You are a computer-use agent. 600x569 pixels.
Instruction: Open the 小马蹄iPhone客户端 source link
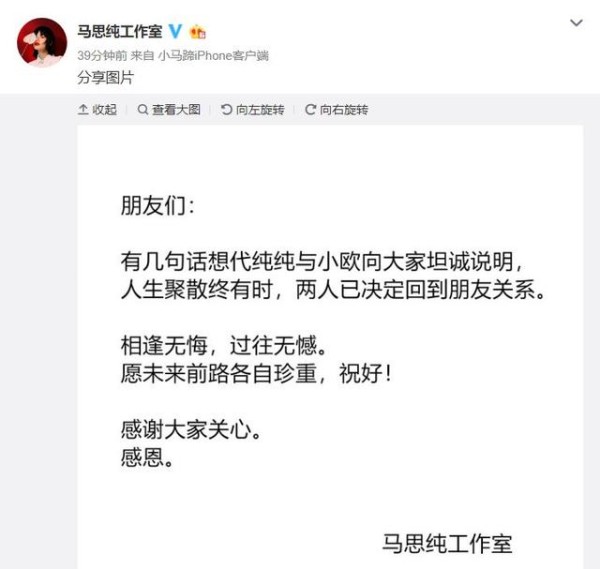click(x=214, y=56)
